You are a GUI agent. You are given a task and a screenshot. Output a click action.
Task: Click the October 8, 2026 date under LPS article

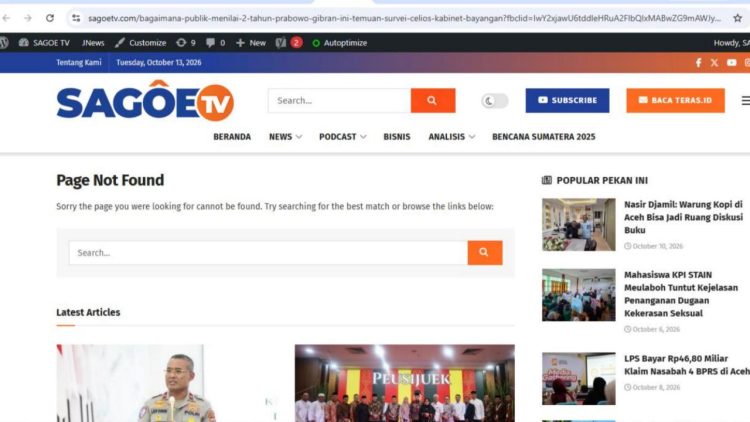(x=652, y=387)
